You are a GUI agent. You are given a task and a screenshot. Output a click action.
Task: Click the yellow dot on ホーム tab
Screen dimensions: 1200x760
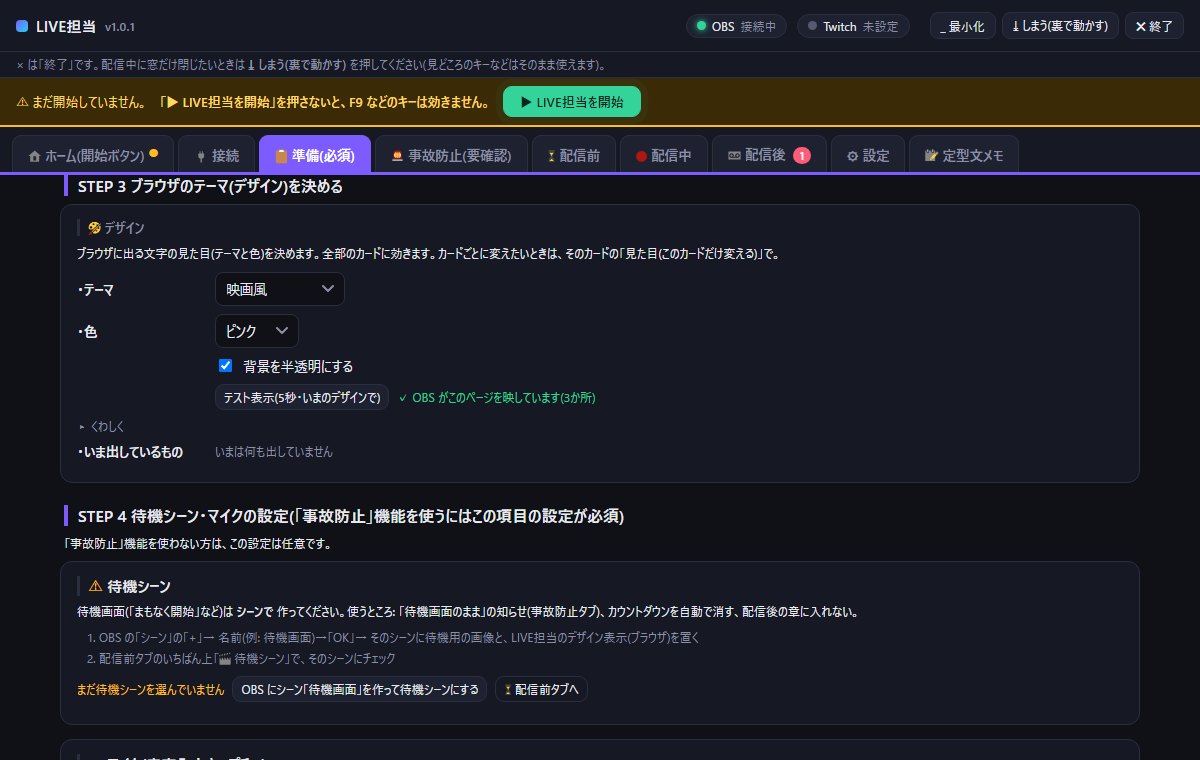coord(154,154)
